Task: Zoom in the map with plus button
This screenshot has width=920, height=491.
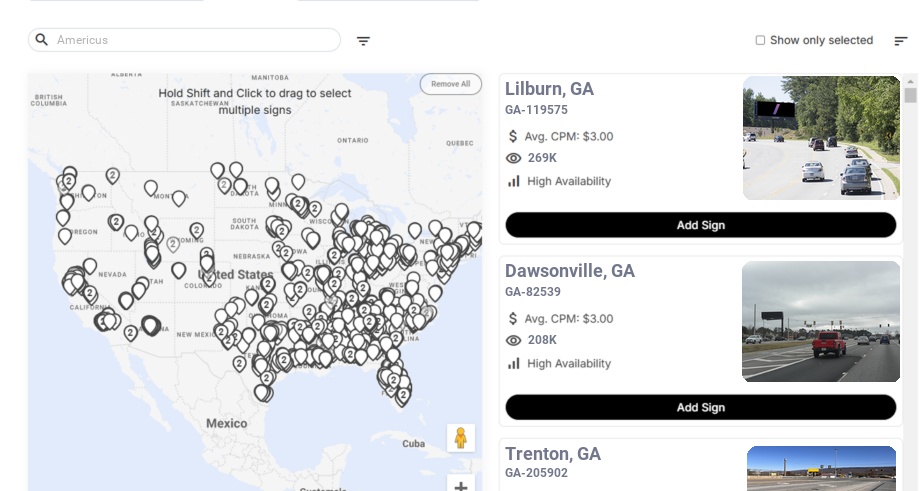Action: (461, 485)
